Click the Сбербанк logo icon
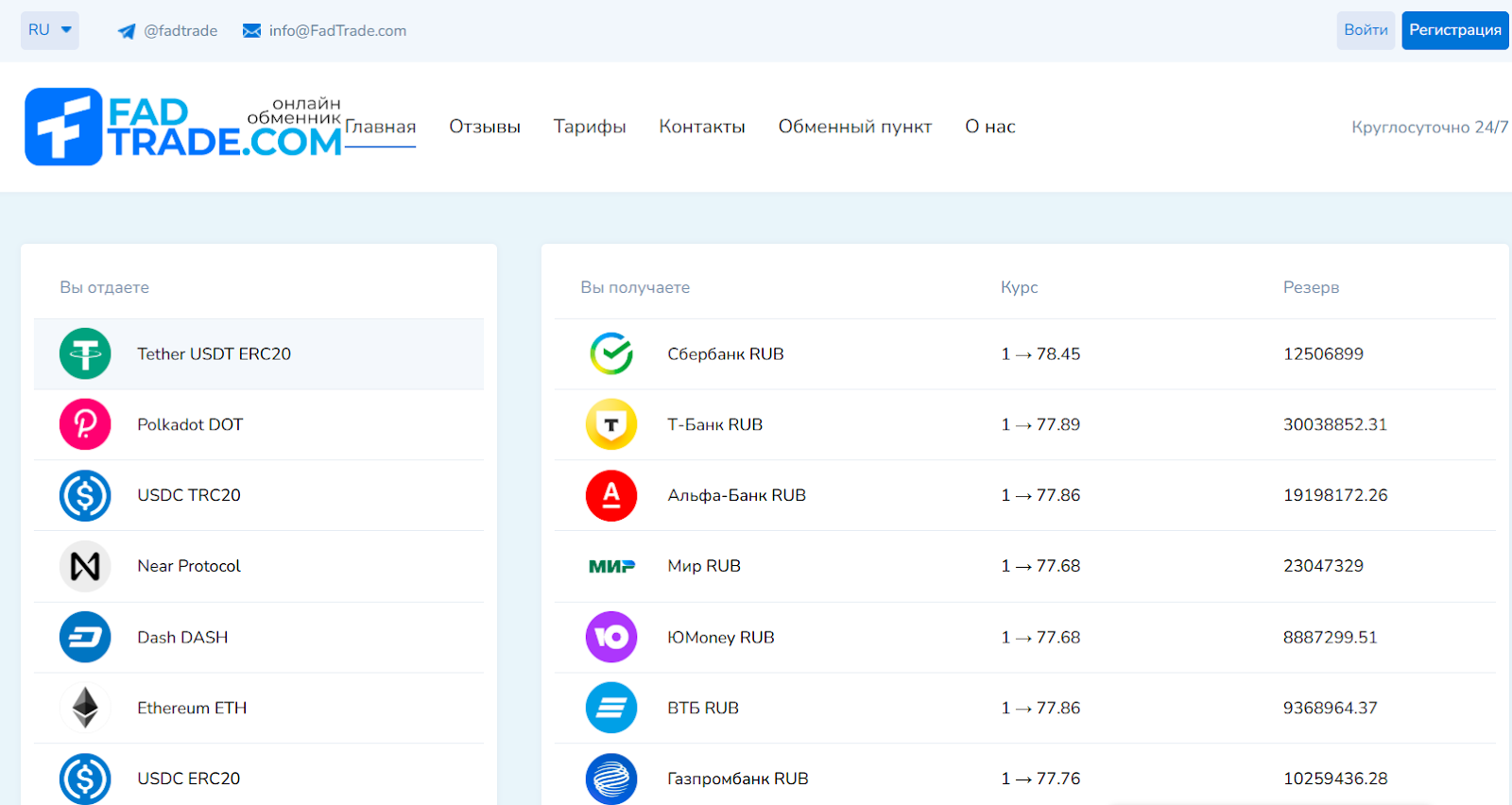This screenshot has height=805, width=1512. (x=611, y=353)
